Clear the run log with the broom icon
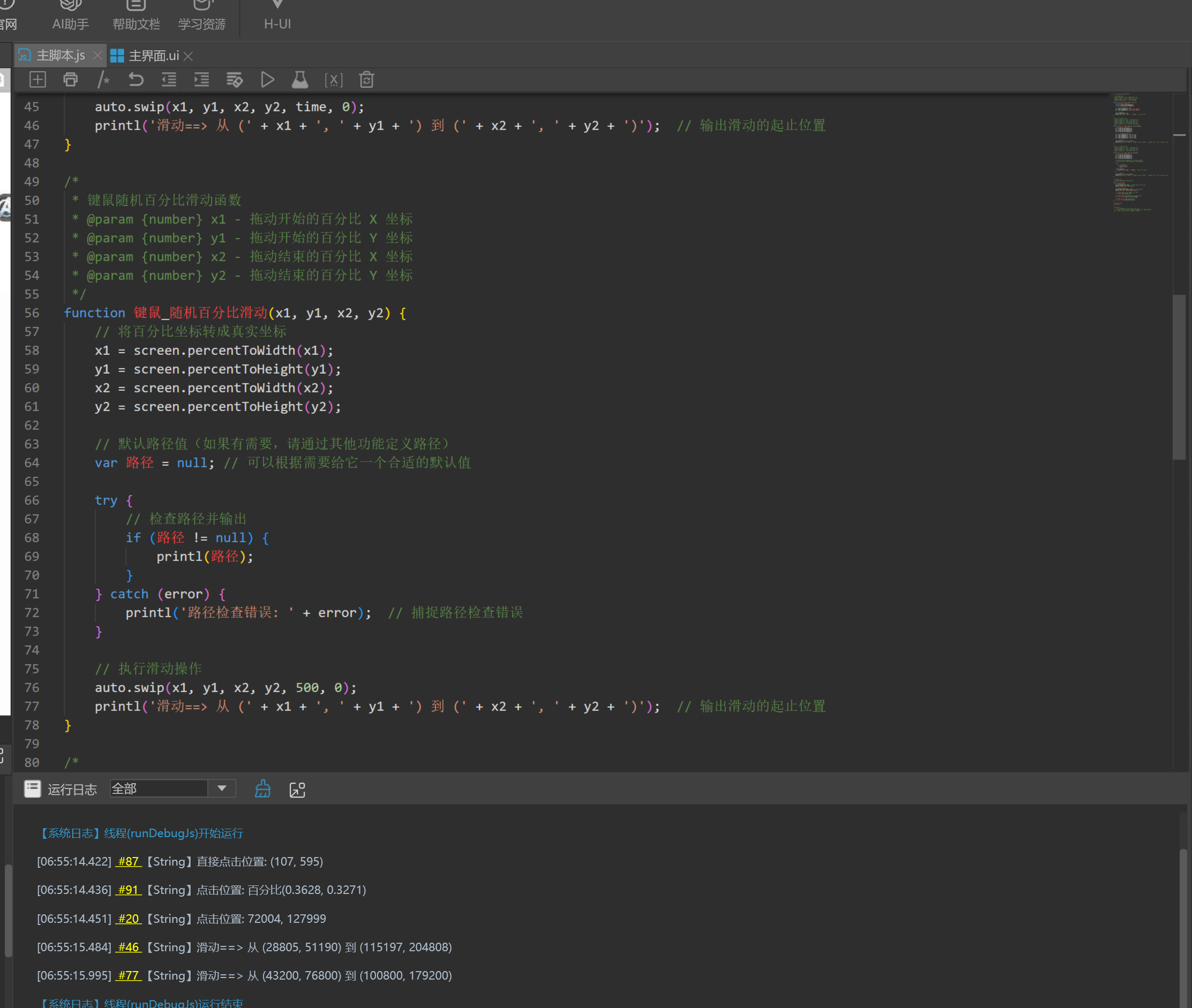This screenshot has width=1192, height=1008. click(x=263, y=789)
